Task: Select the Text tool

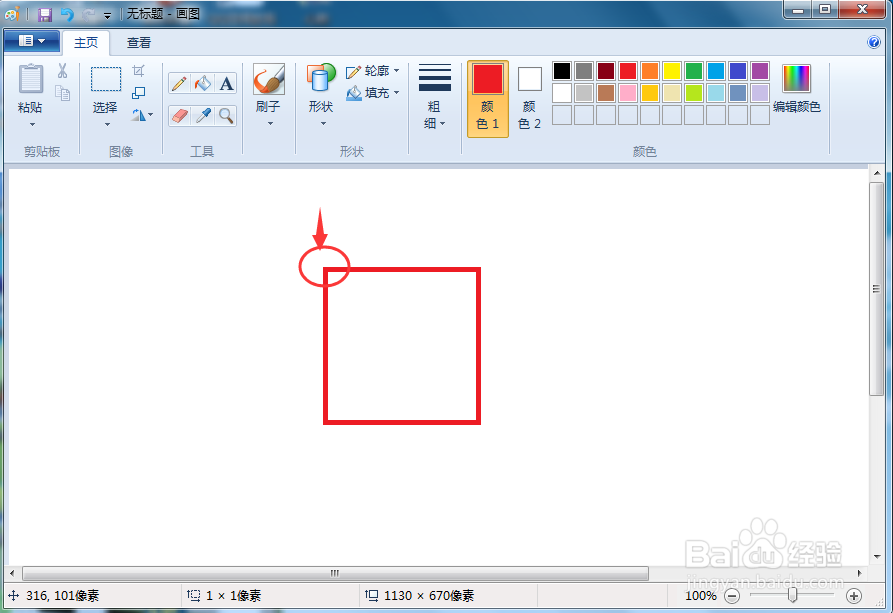Action: [226, 84]
